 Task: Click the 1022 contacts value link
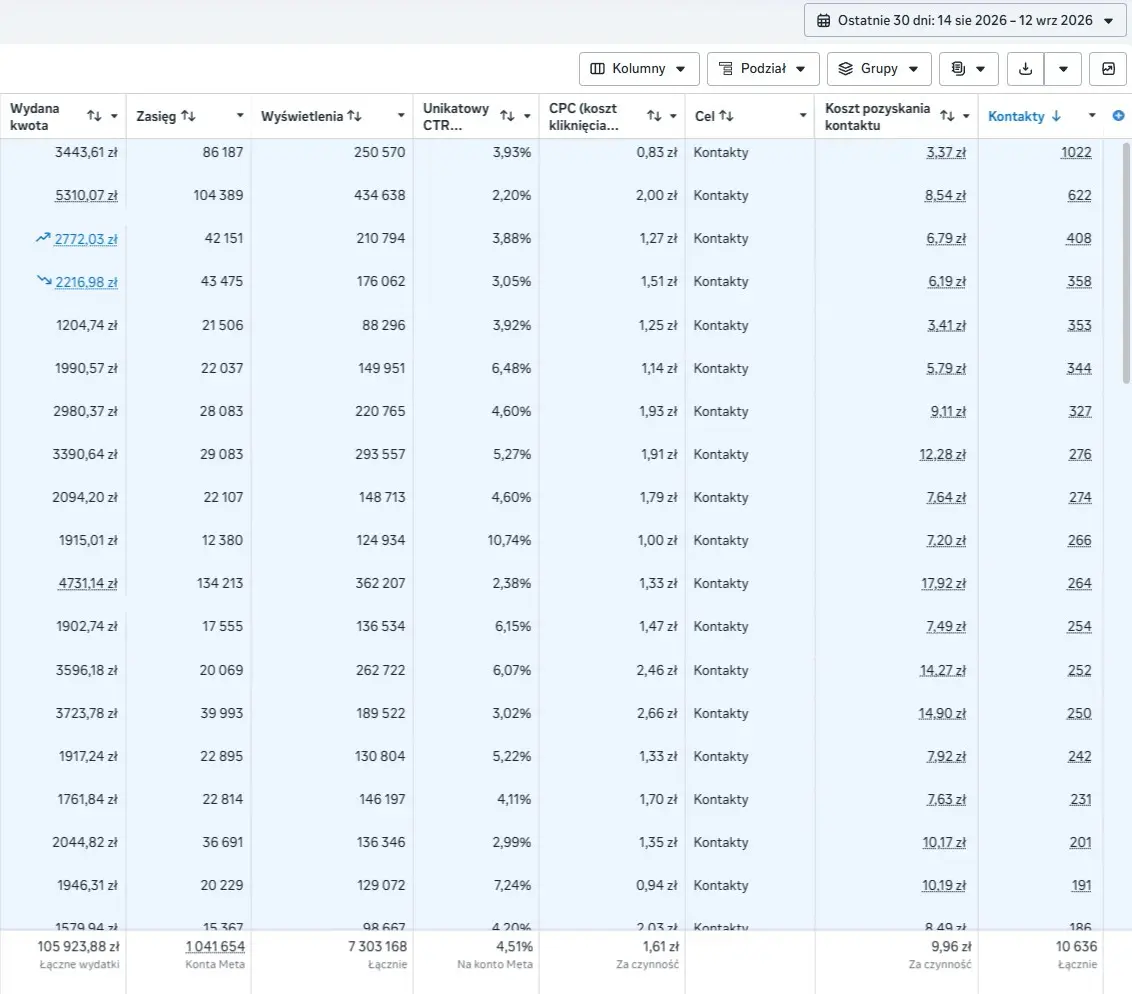click(x=1076, y=152)
